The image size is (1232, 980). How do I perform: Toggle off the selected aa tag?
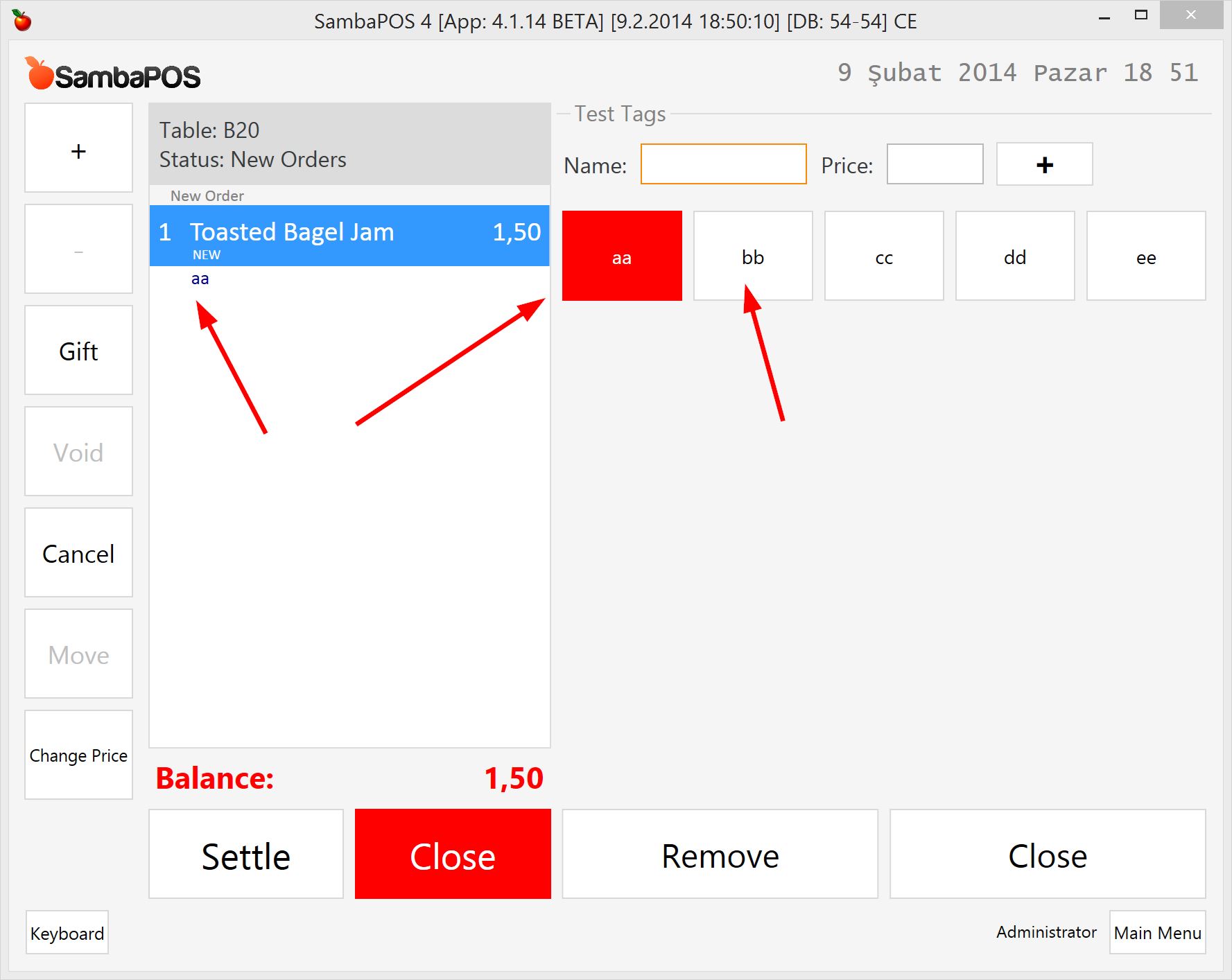(x=621, y=255)
